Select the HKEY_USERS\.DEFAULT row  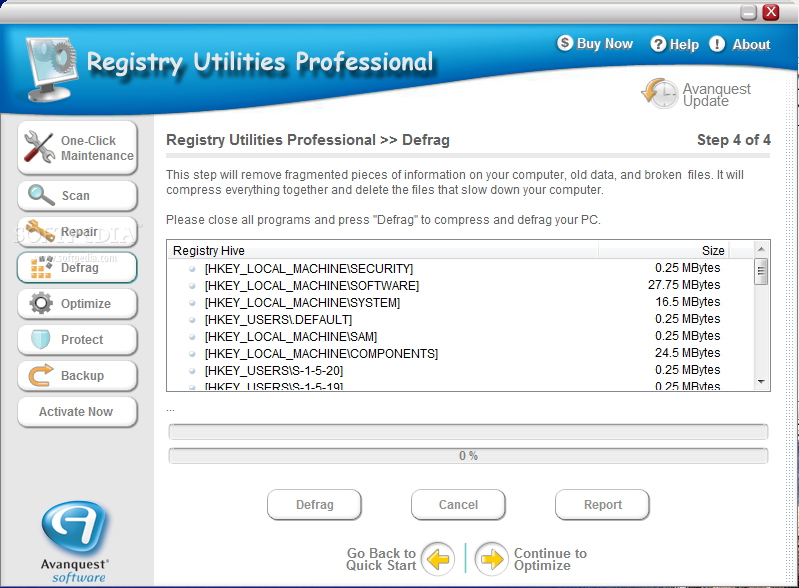click(460, 319)
